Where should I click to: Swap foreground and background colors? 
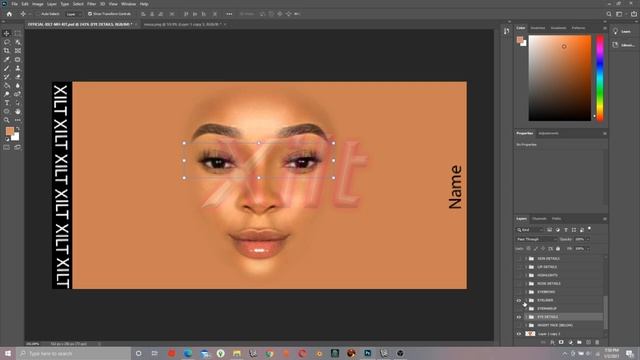click(x=17, y=129)
